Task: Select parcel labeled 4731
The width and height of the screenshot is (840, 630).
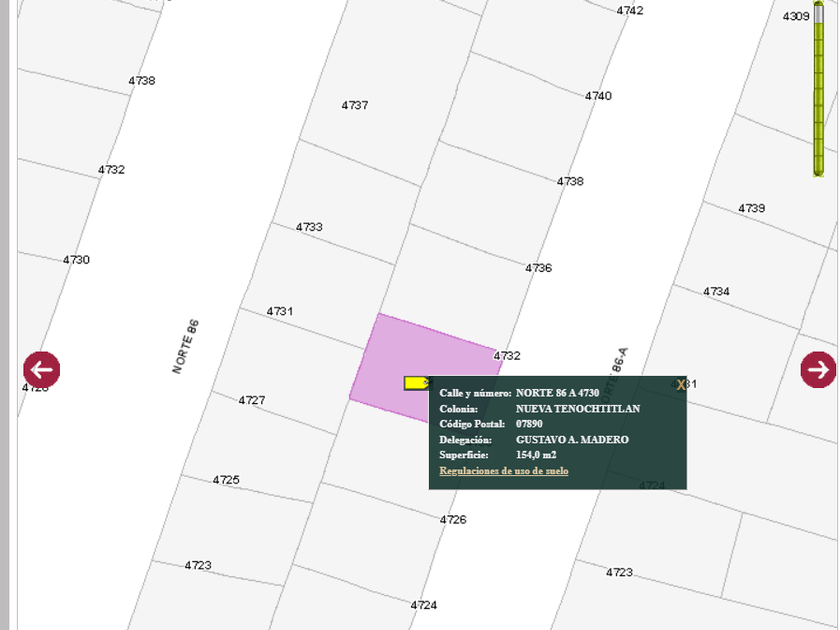Action: [280, 311]
